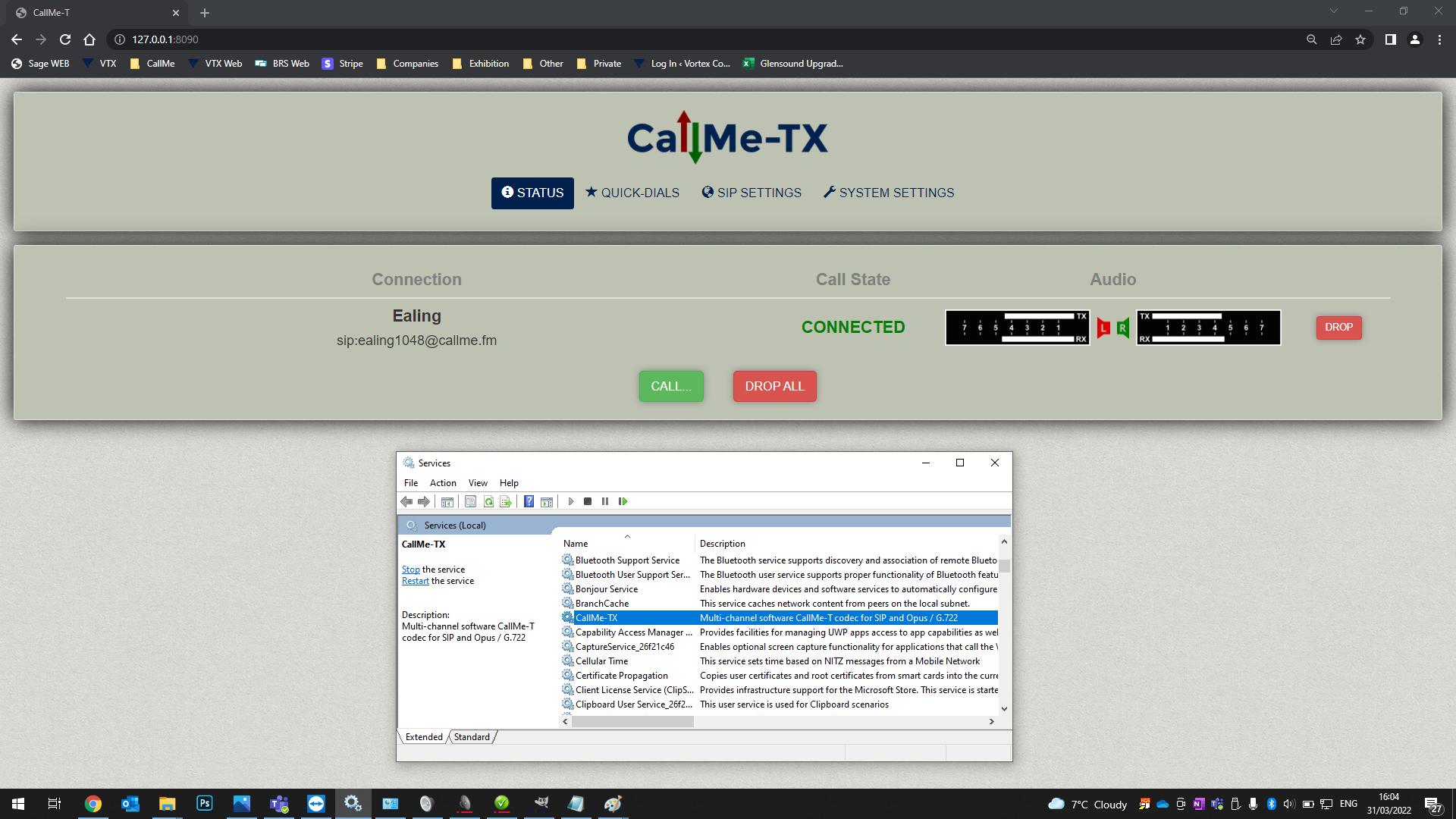Open the blue Help icon in Services toolbar
The image size is (1456, 819).
[x=529, y=501]
